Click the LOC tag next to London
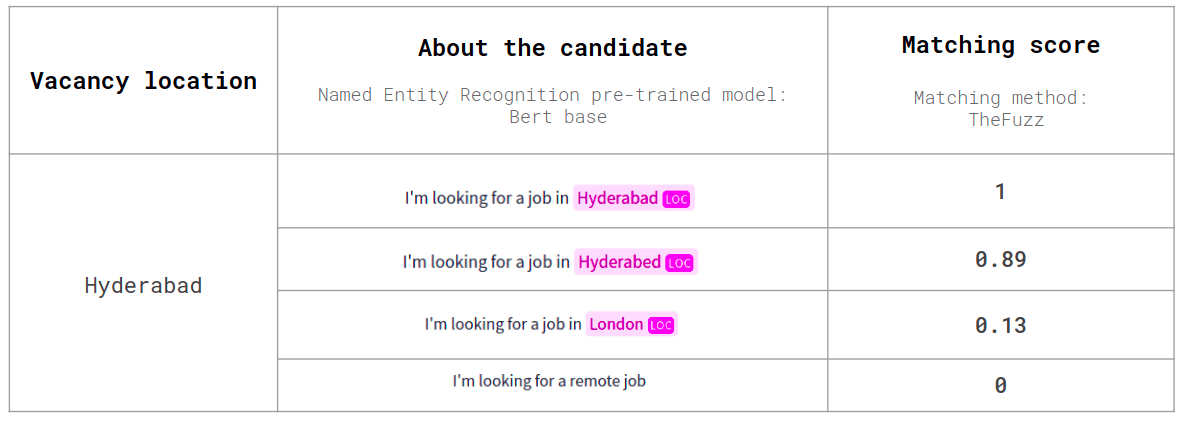The image size is (1178, 421). click(661, 325)
